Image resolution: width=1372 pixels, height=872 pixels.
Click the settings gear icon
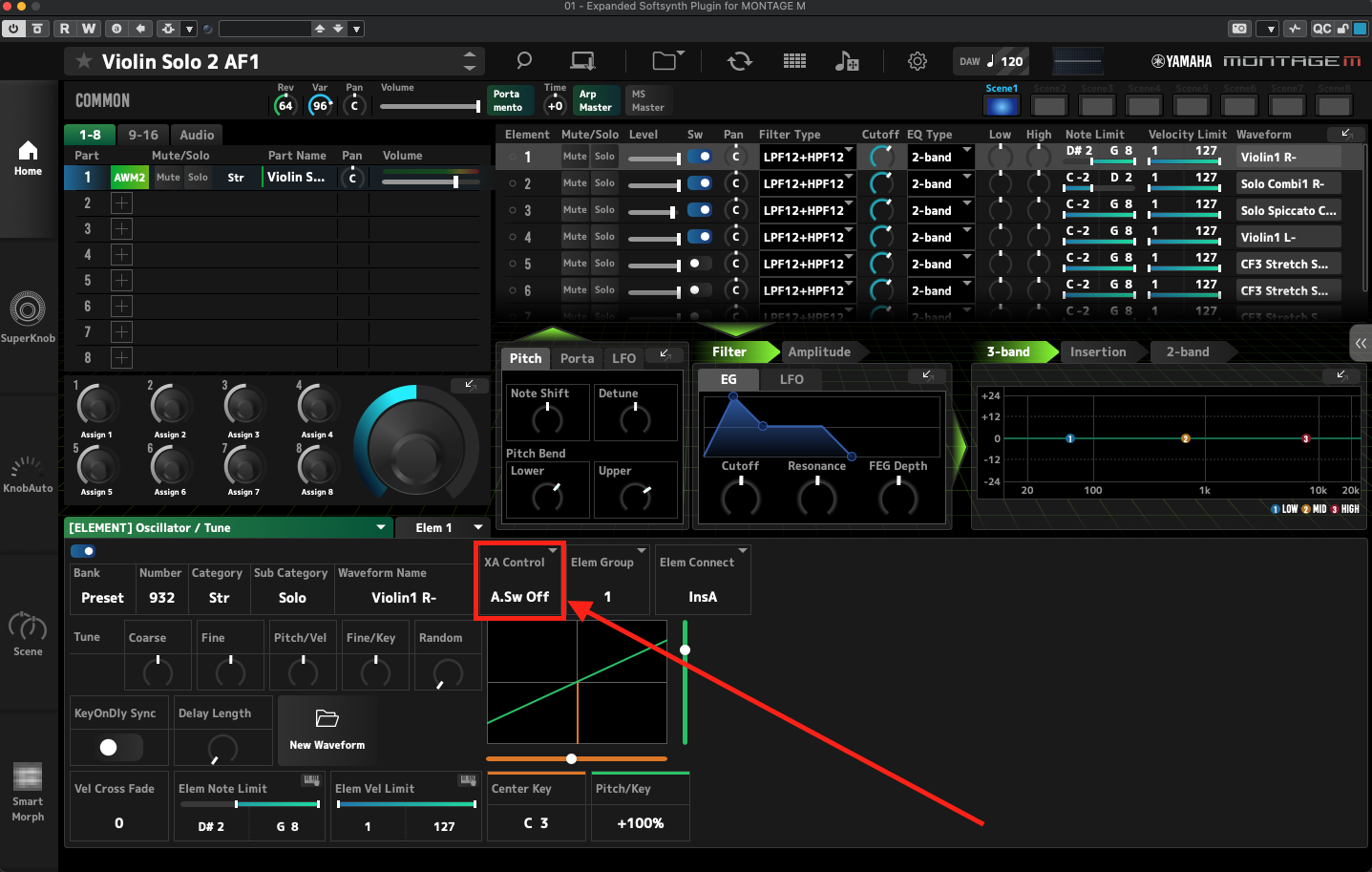917,61
